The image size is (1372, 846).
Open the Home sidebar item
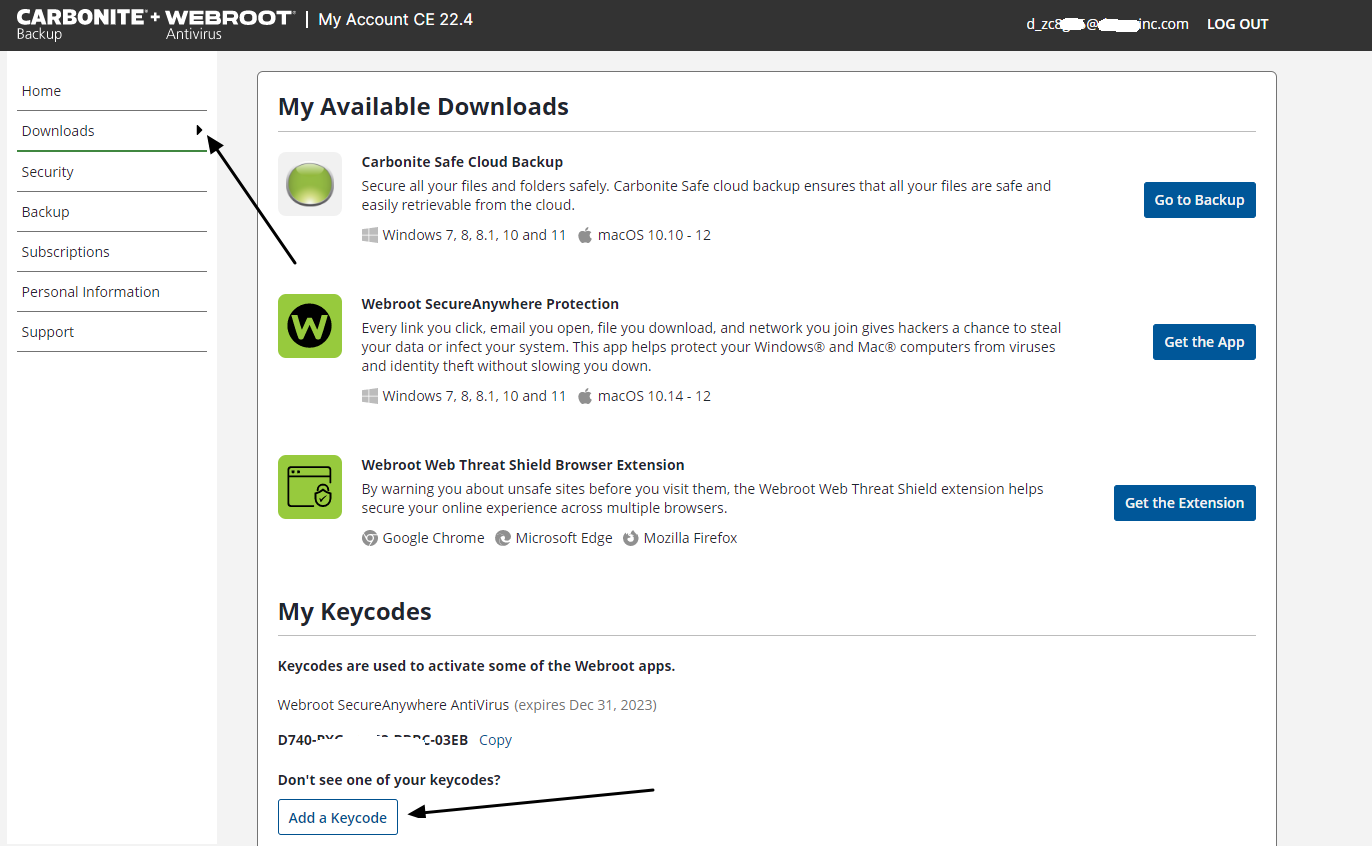click(x=42, y=91)
